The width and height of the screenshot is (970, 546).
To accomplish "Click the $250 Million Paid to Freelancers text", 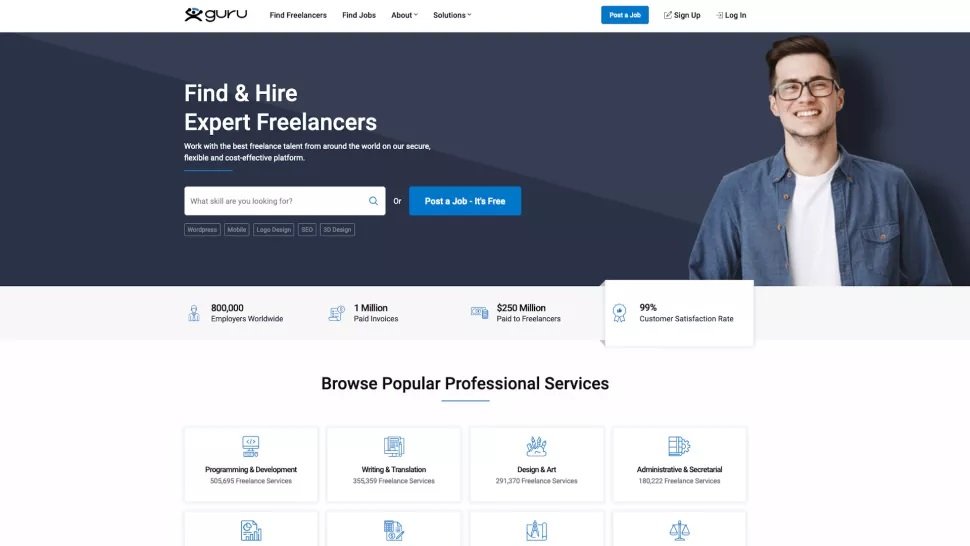I will [x=528, y=313].
